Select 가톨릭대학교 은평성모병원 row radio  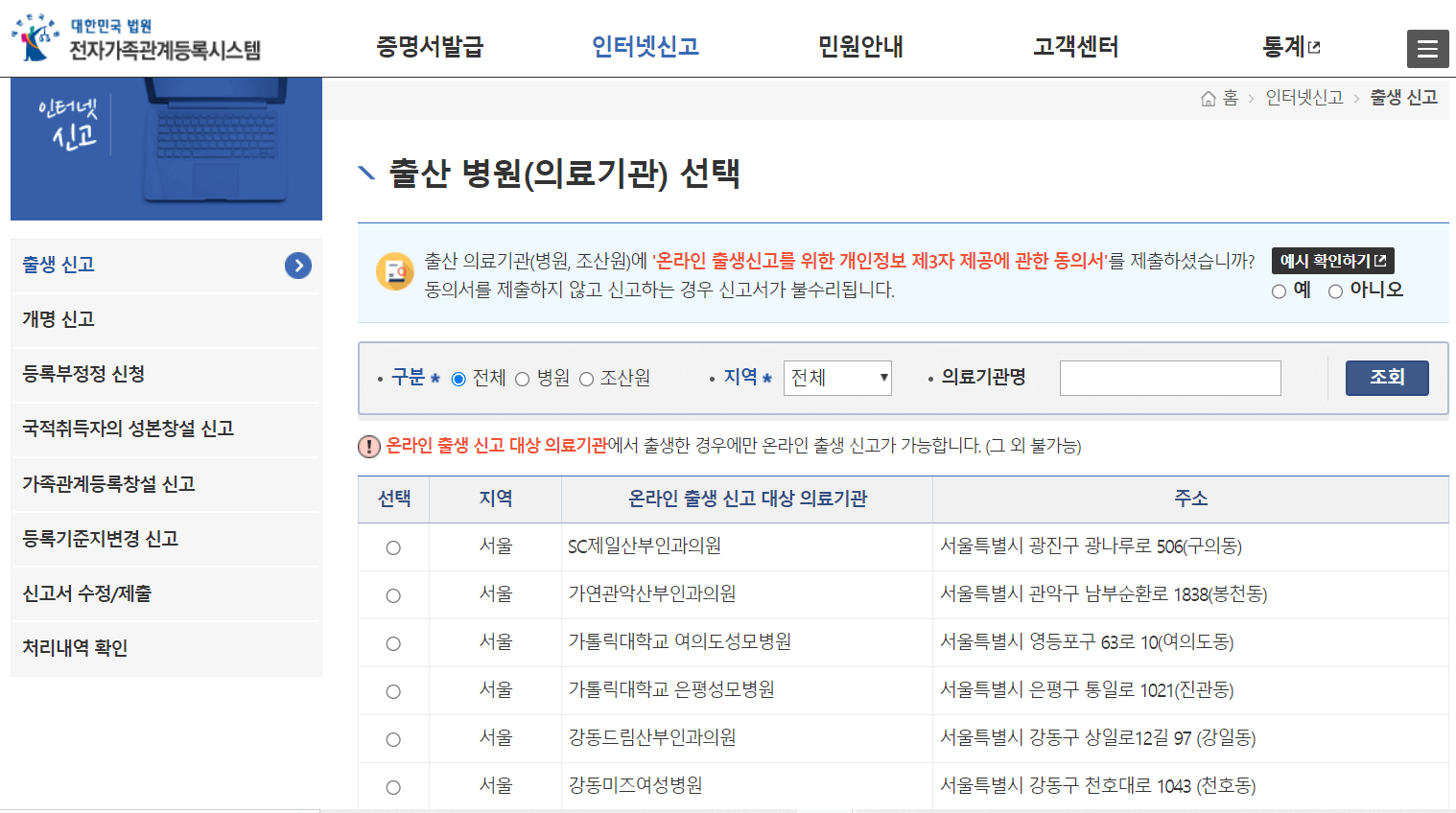(x=393, y=692)
